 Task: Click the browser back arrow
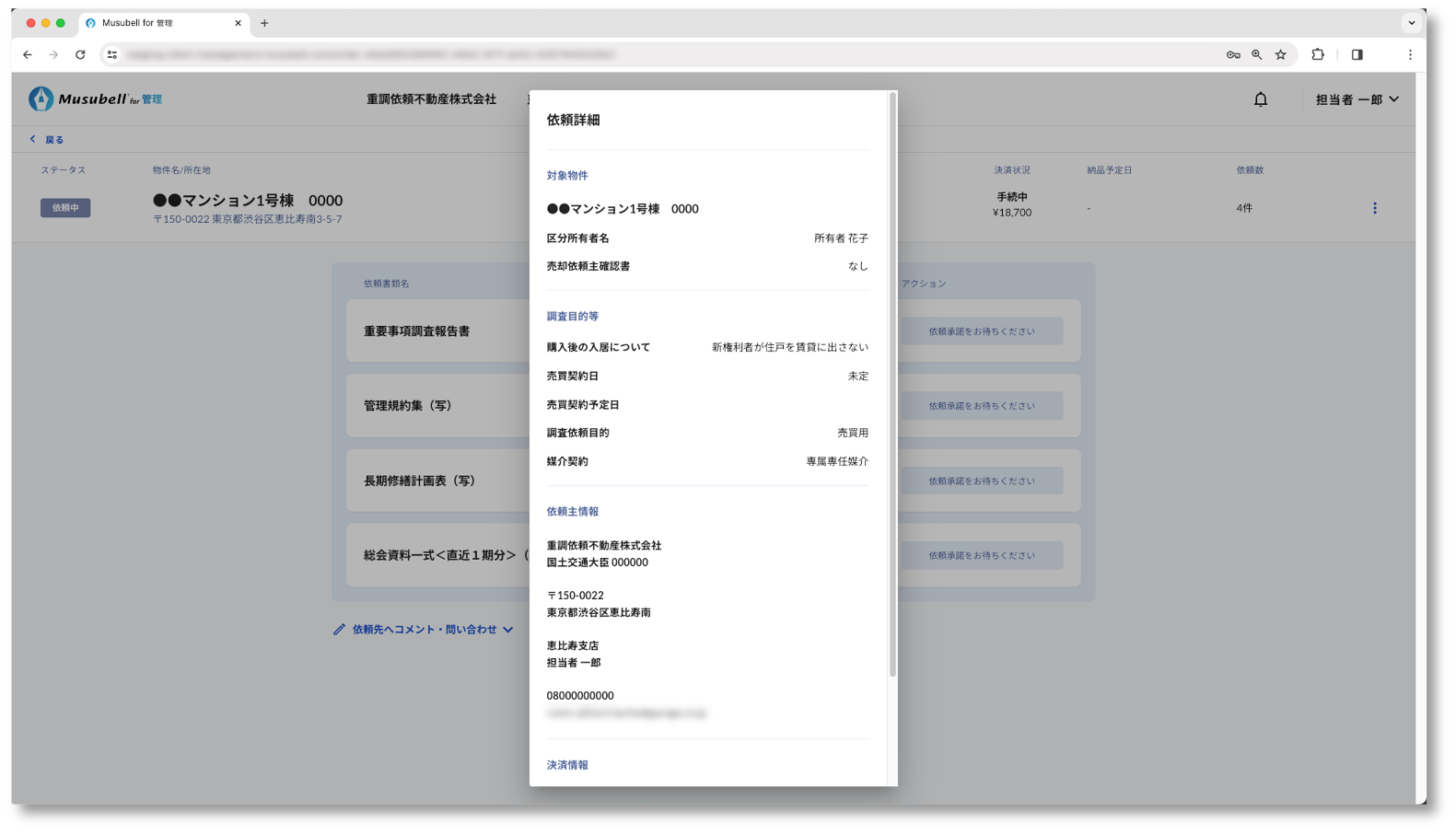pos(28,55)
